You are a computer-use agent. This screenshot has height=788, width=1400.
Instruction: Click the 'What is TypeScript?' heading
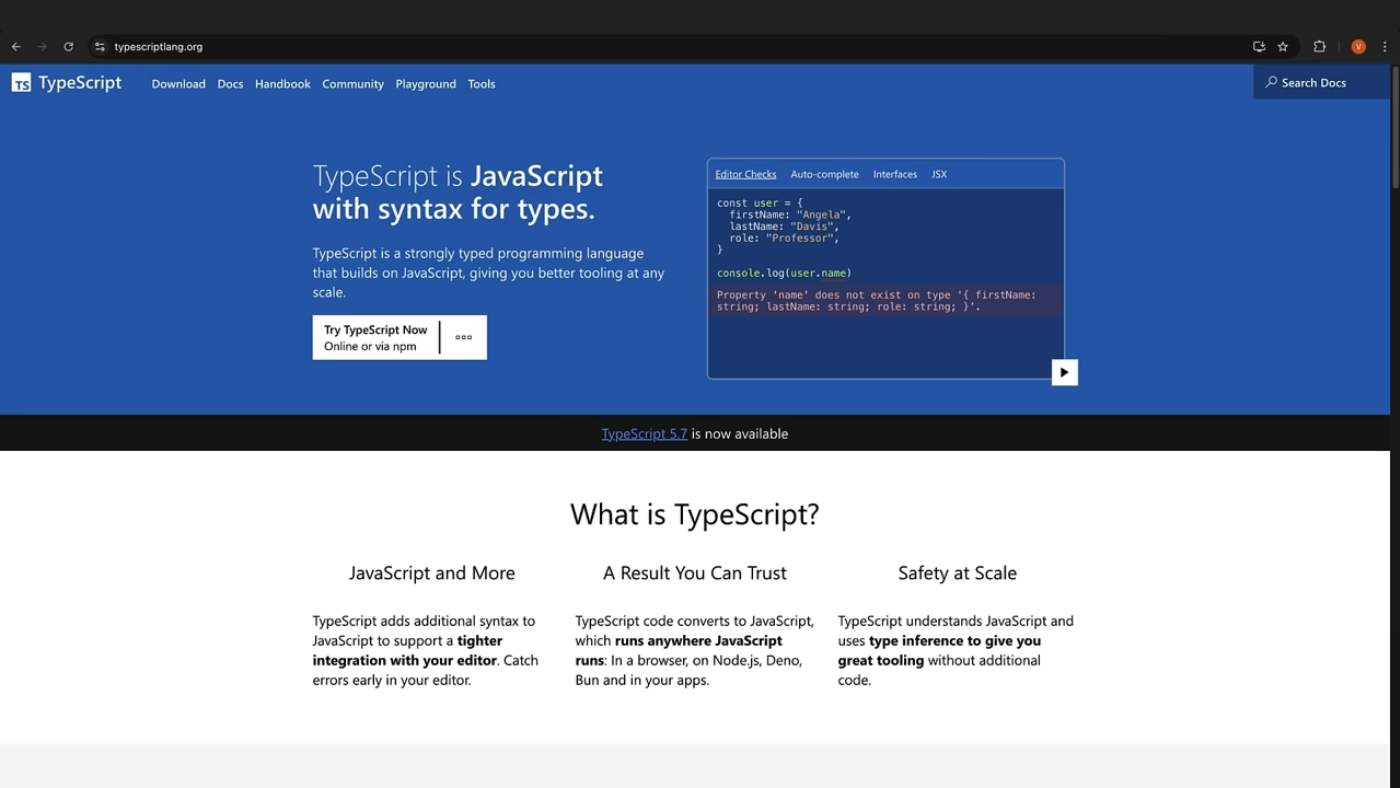tap(695, 514)
